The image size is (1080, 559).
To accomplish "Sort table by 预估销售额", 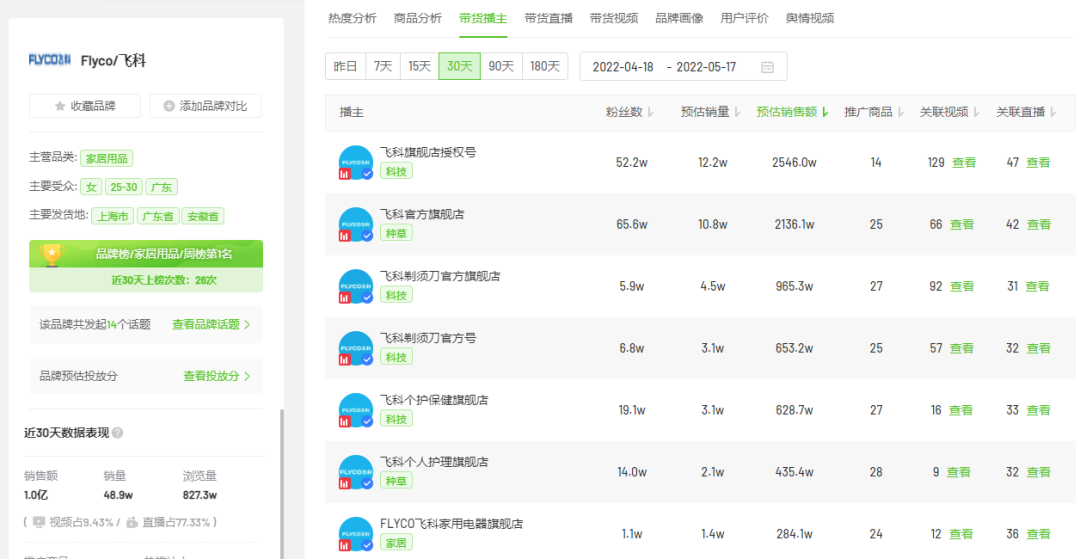I will click(791, 112).
